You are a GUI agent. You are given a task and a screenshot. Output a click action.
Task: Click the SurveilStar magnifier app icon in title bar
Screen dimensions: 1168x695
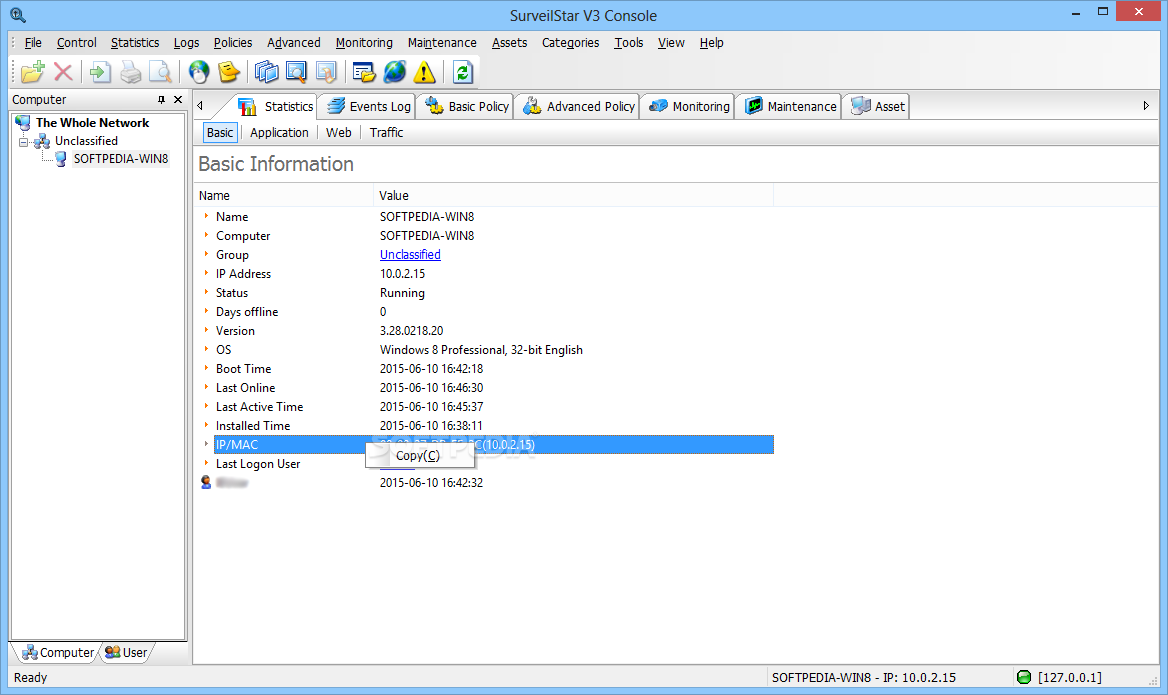click(x=18, y=15)
